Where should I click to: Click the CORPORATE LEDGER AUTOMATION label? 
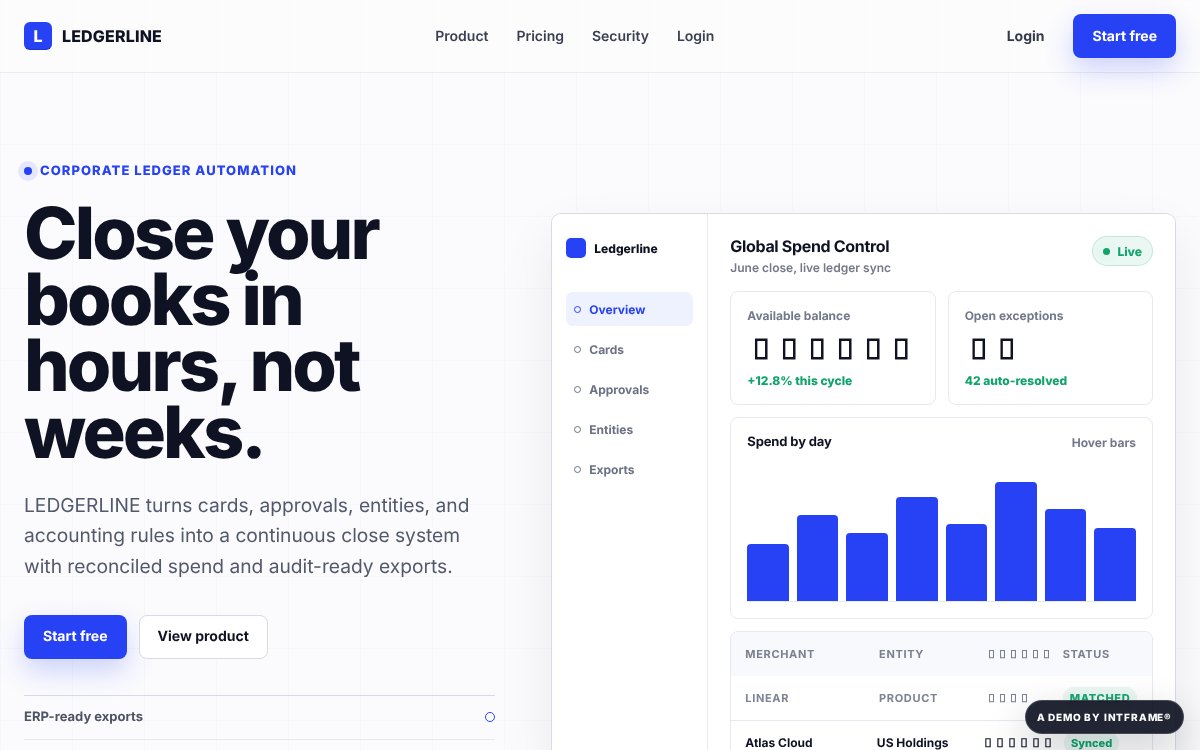(168, 171)
